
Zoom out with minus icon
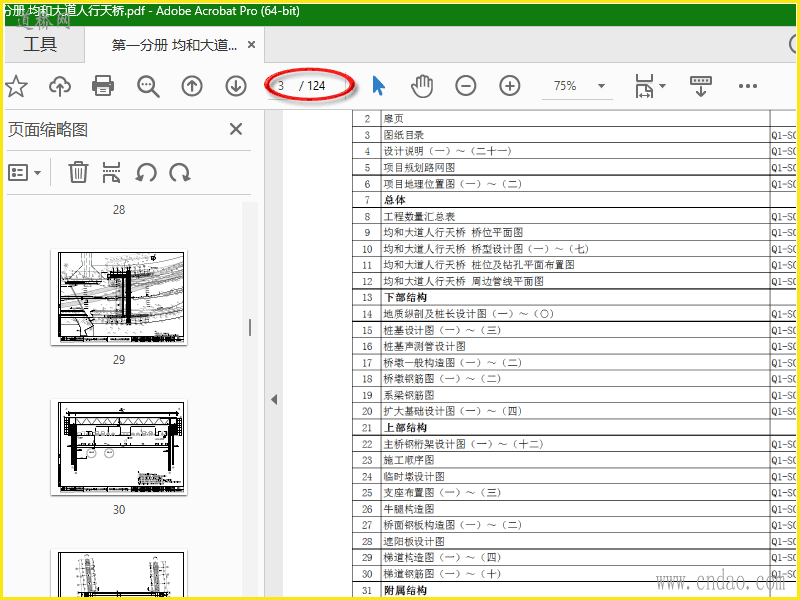[466, 86]
